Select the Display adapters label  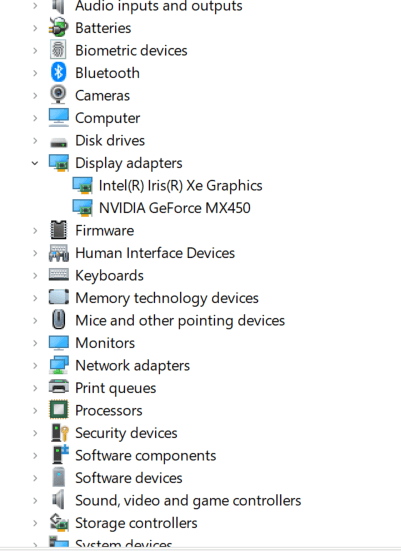point(129,163)
